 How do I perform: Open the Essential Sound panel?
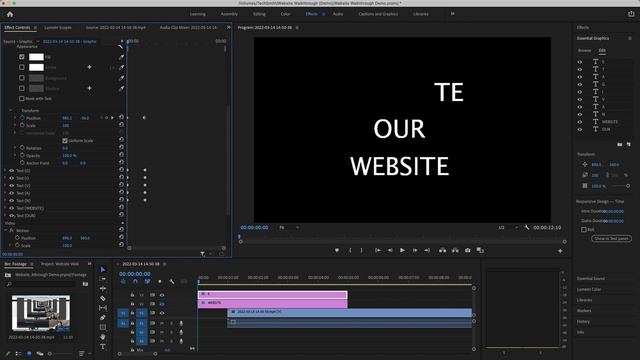click(591, 278)
